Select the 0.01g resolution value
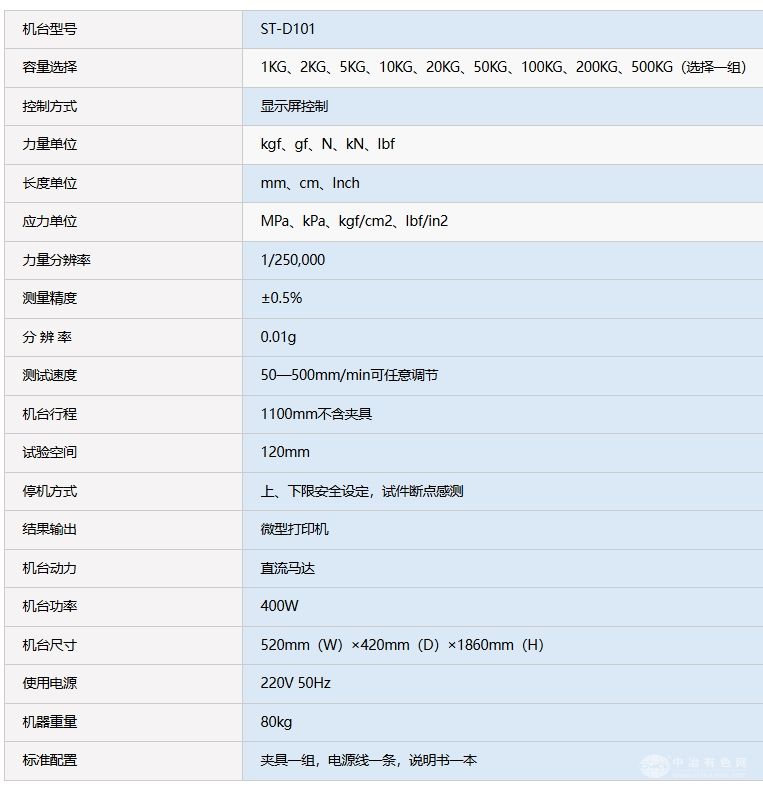This screenshot has width=763, height=786. (278, 337)
